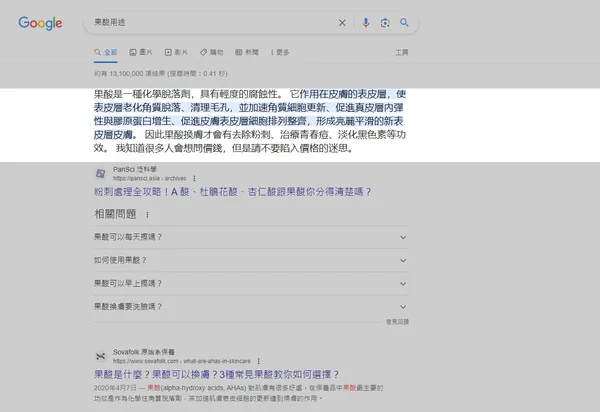Click the 相關問題 heading
600x412 pixels.
[x=115, y=214]
